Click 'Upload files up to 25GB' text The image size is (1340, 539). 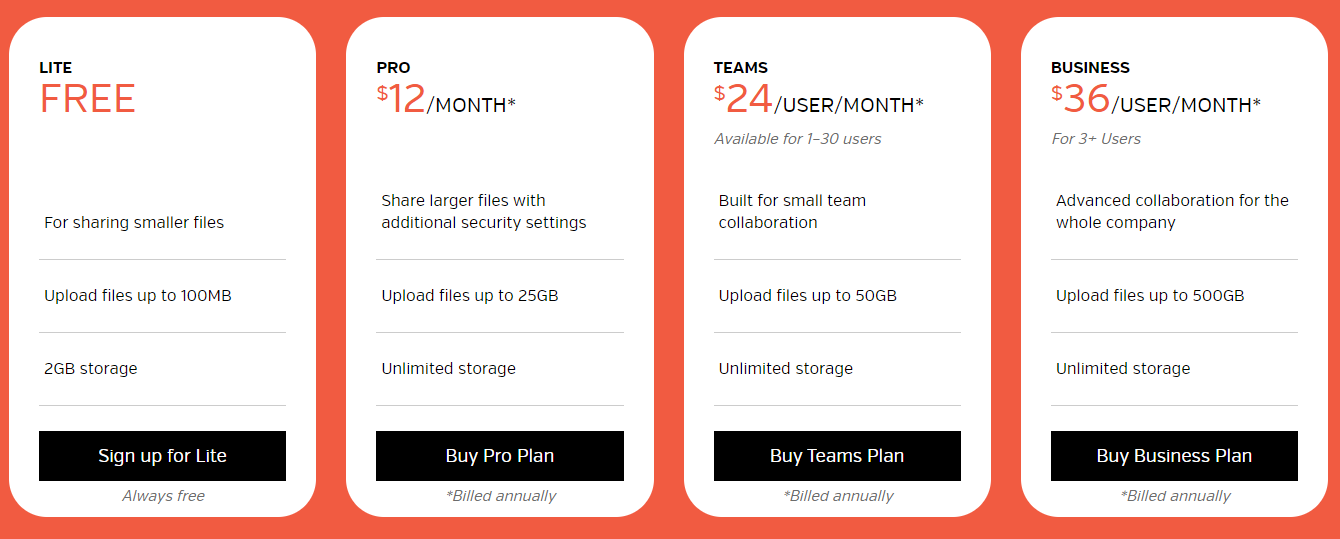point(470,296)
